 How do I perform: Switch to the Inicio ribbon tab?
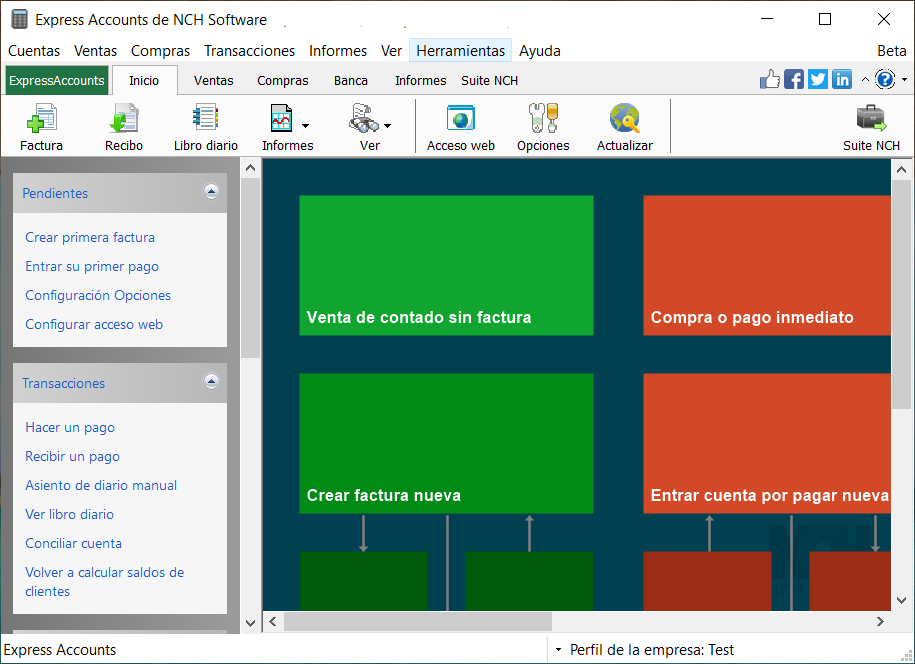pos(144,81)
